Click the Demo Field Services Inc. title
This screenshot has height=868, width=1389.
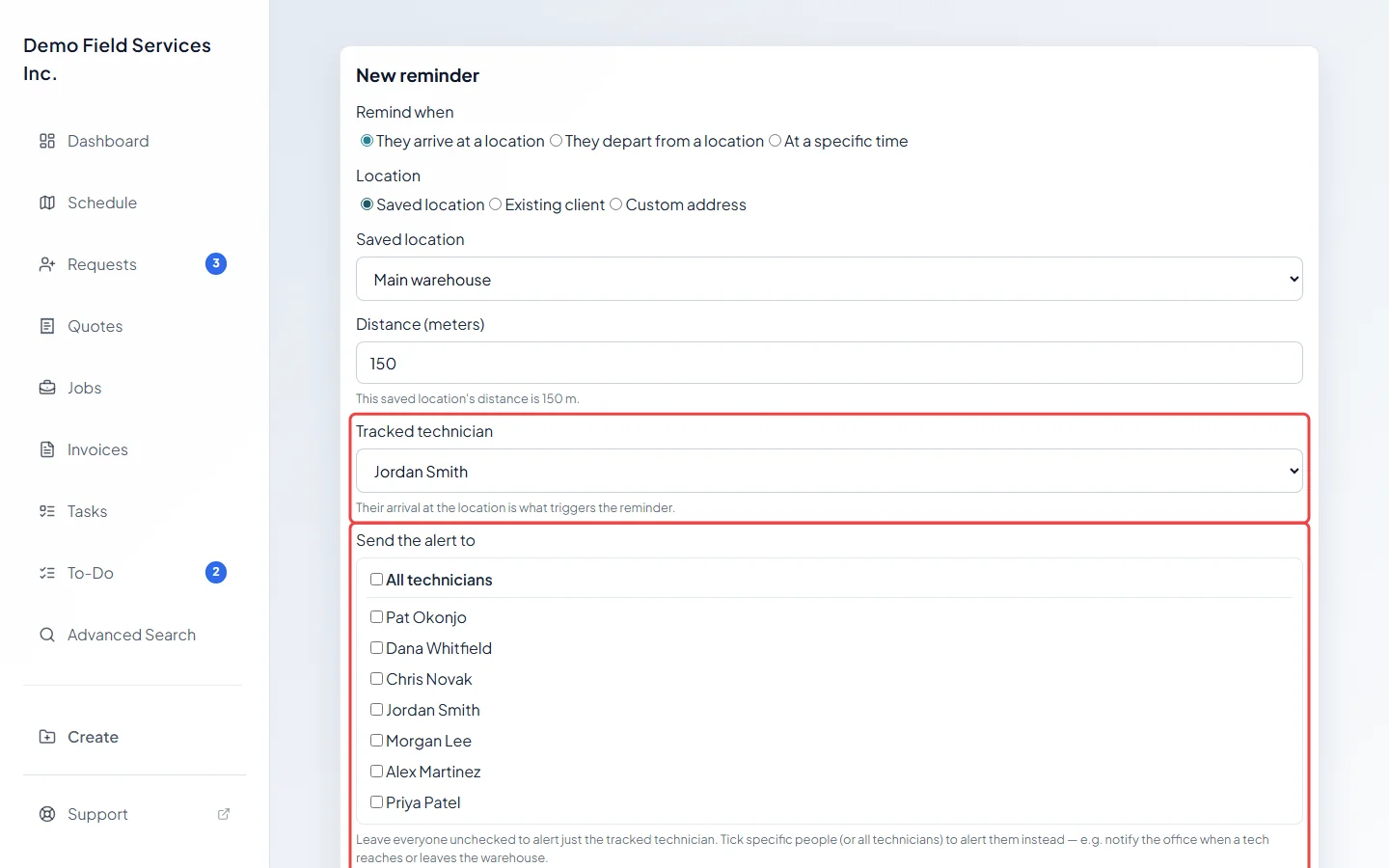tap(118, 60)
